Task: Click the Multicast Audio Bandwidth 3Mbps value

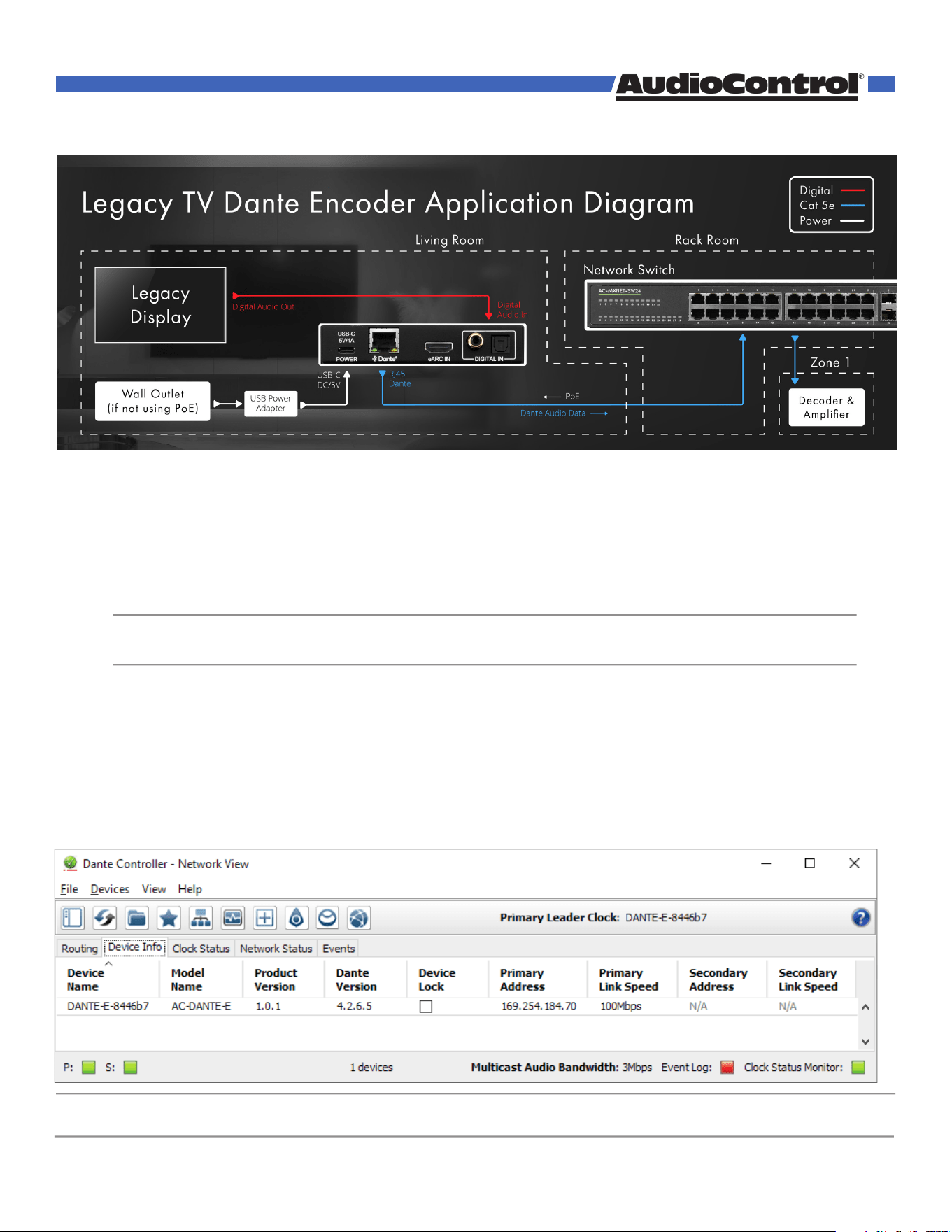Action: [x=637, y=1068]
